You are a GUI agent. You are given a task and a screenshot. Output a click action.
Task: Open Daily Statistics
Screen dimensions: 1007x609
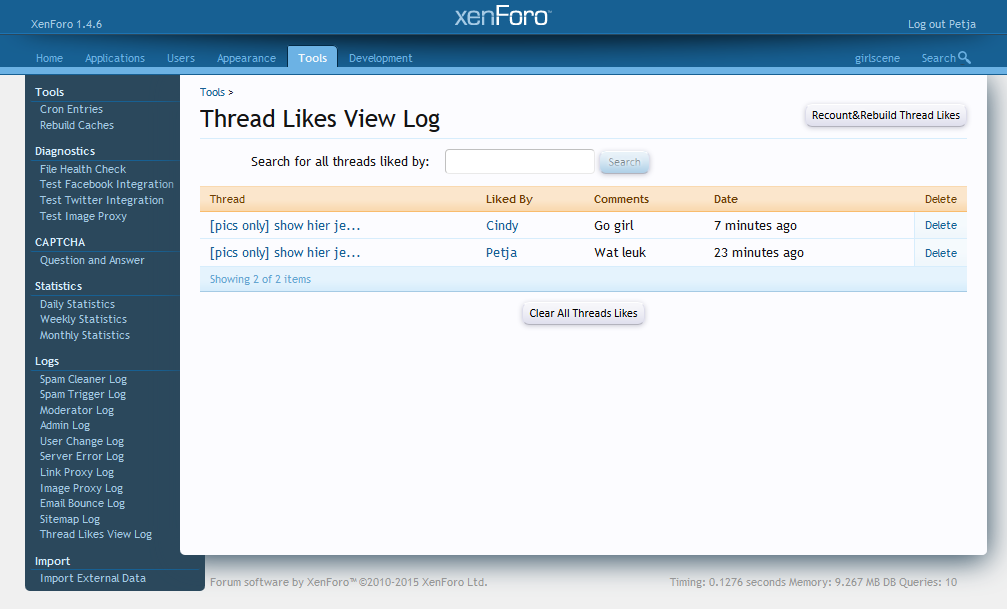coord(77,304)
